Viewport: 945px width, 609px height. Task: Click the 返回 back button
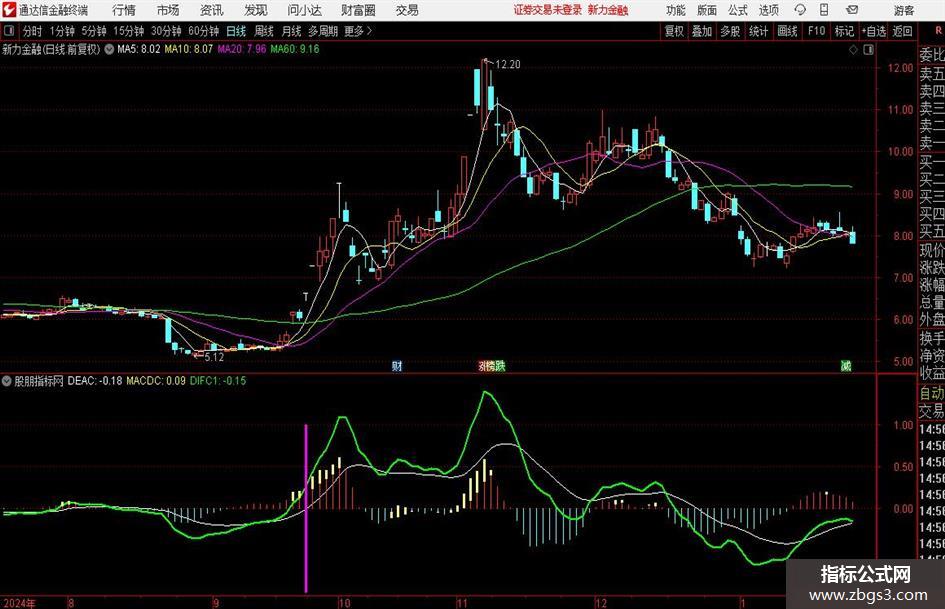point(902,31)
